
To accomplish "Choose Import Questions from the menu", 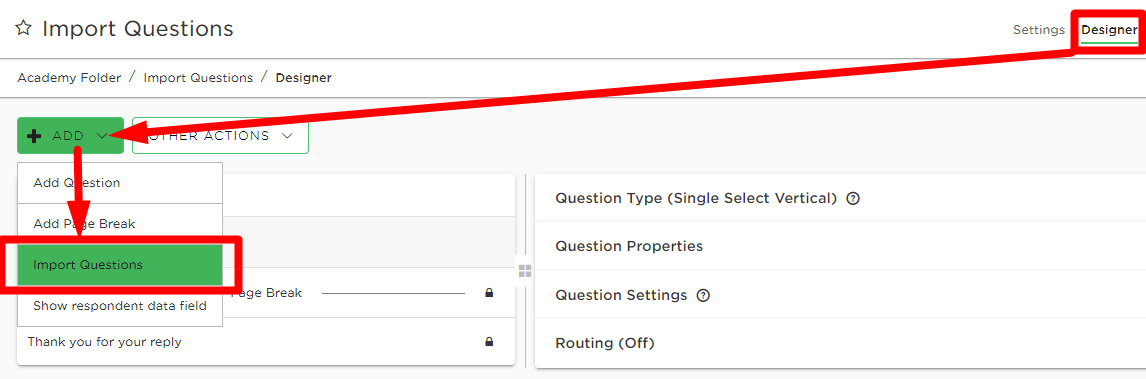I will click(x=120, y=264).
